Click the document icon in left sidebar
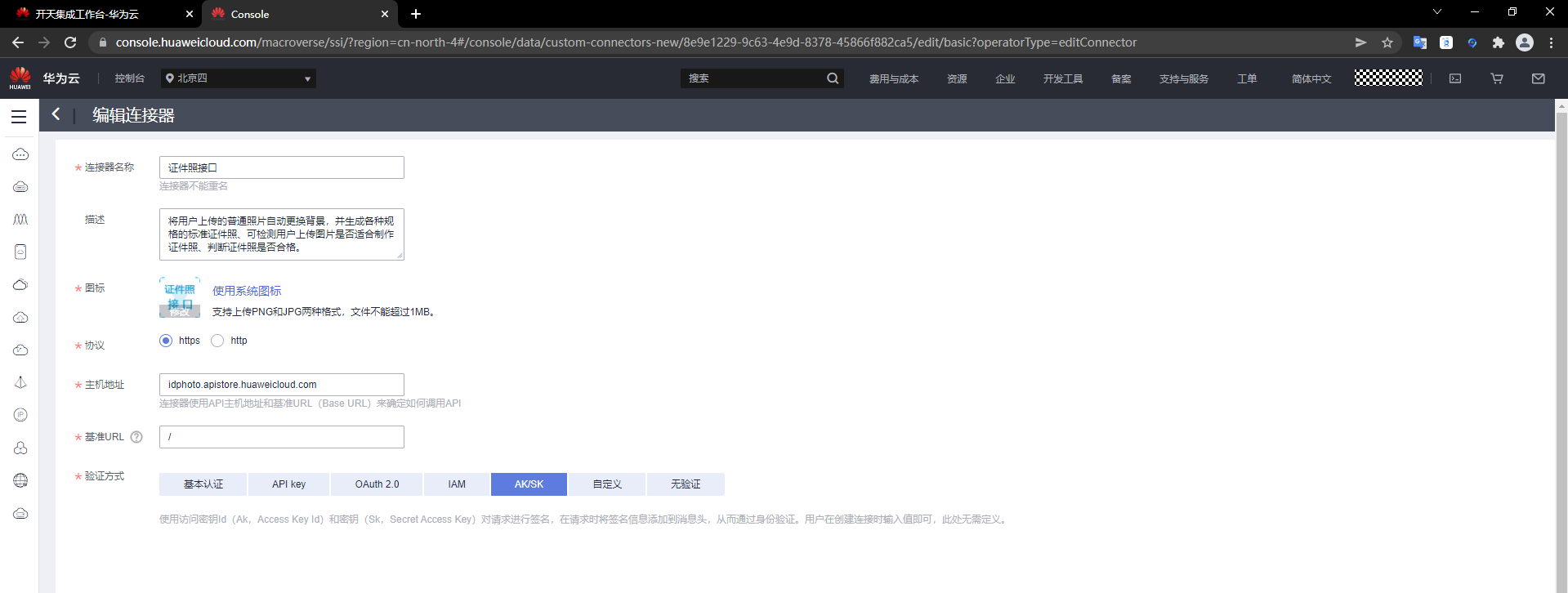The width and height of the screenshot is (1568, 593). tap(20, 252)
